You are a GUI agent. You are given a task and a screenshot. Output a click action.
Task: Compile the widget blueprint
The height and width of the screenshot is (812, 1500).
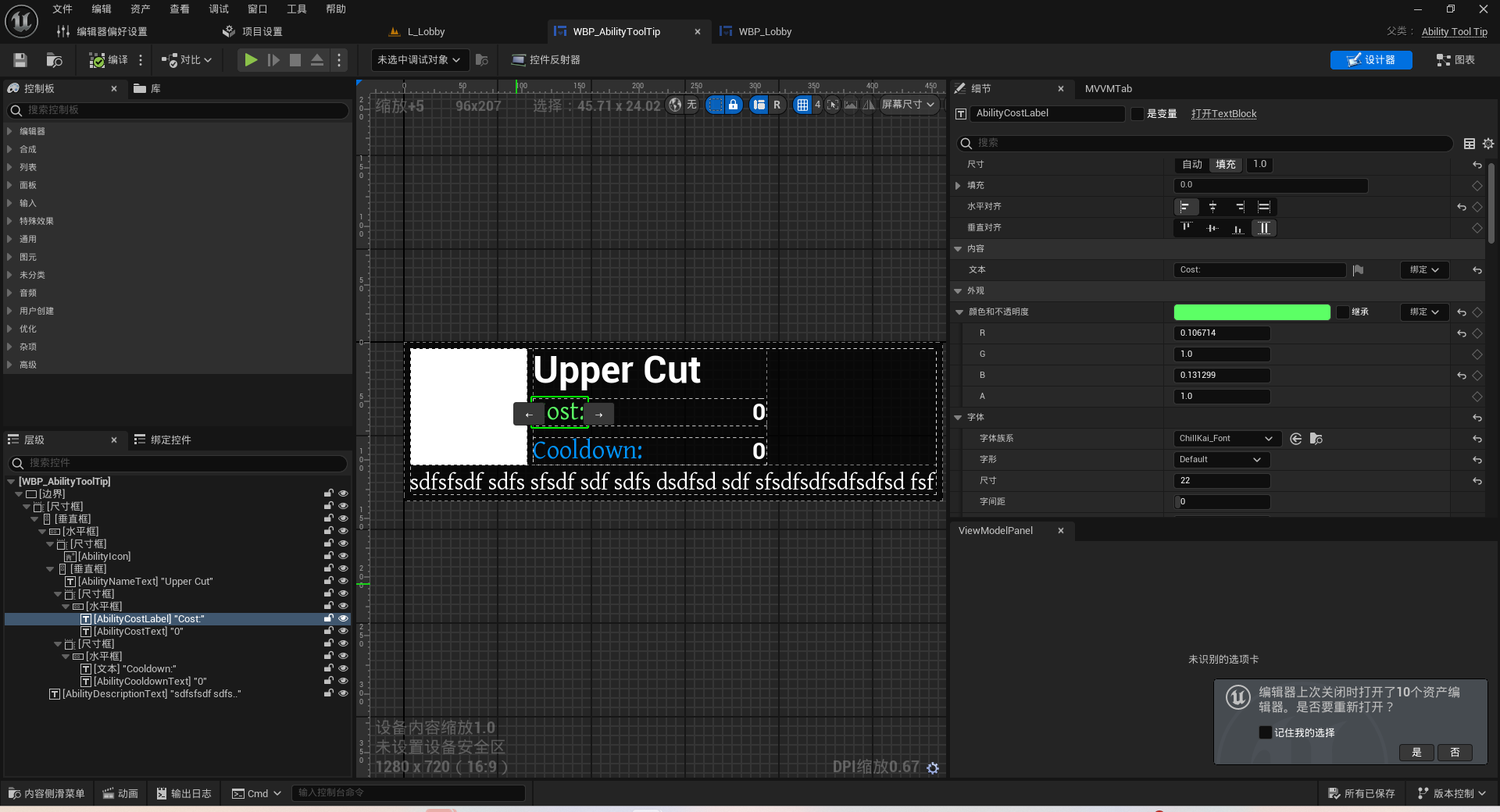click(108, 60)
